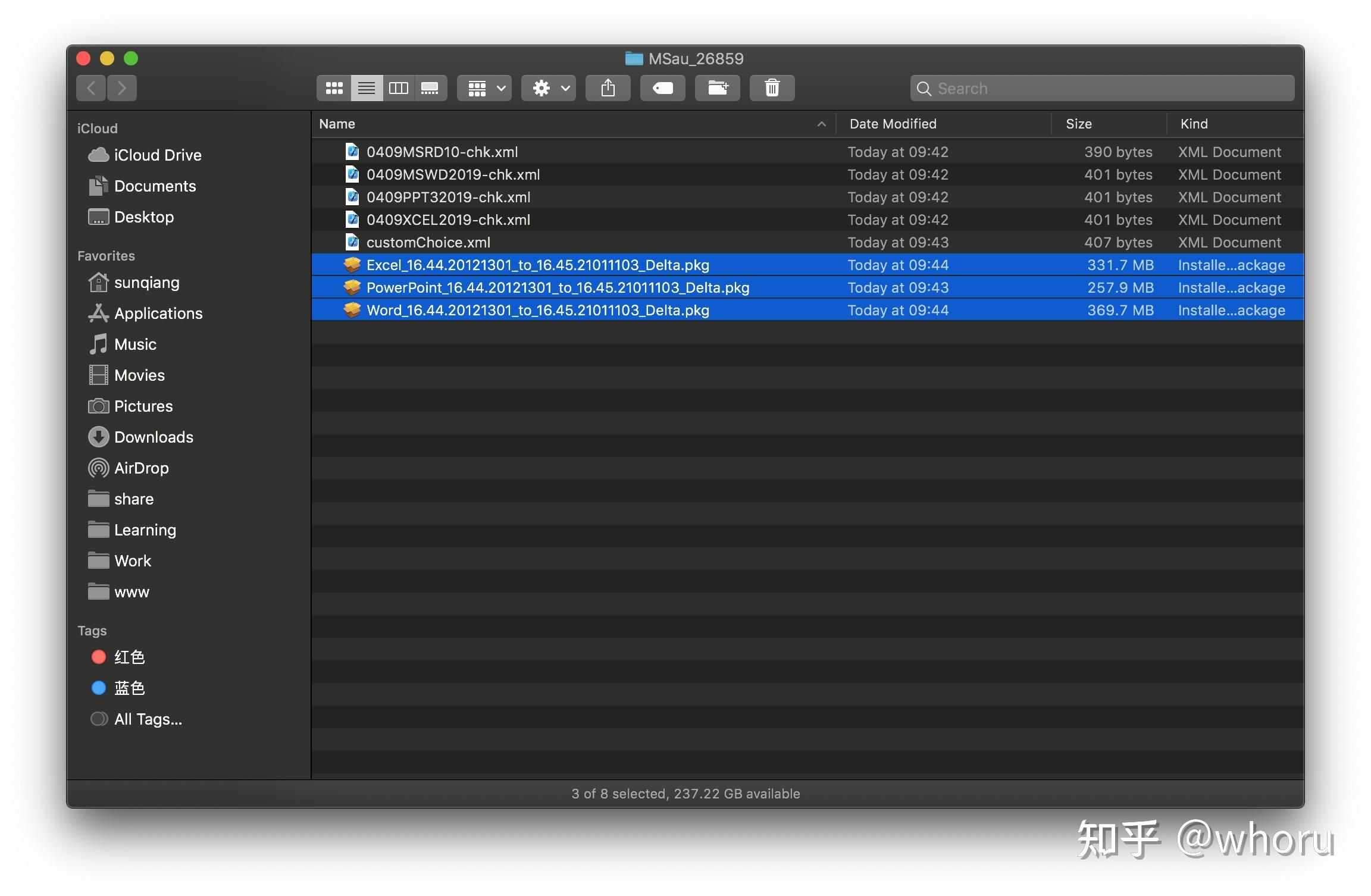Screen dimensions: 1371x896
Task: Select the Word Delta.pkg installer file
Action: click(807, 310)
